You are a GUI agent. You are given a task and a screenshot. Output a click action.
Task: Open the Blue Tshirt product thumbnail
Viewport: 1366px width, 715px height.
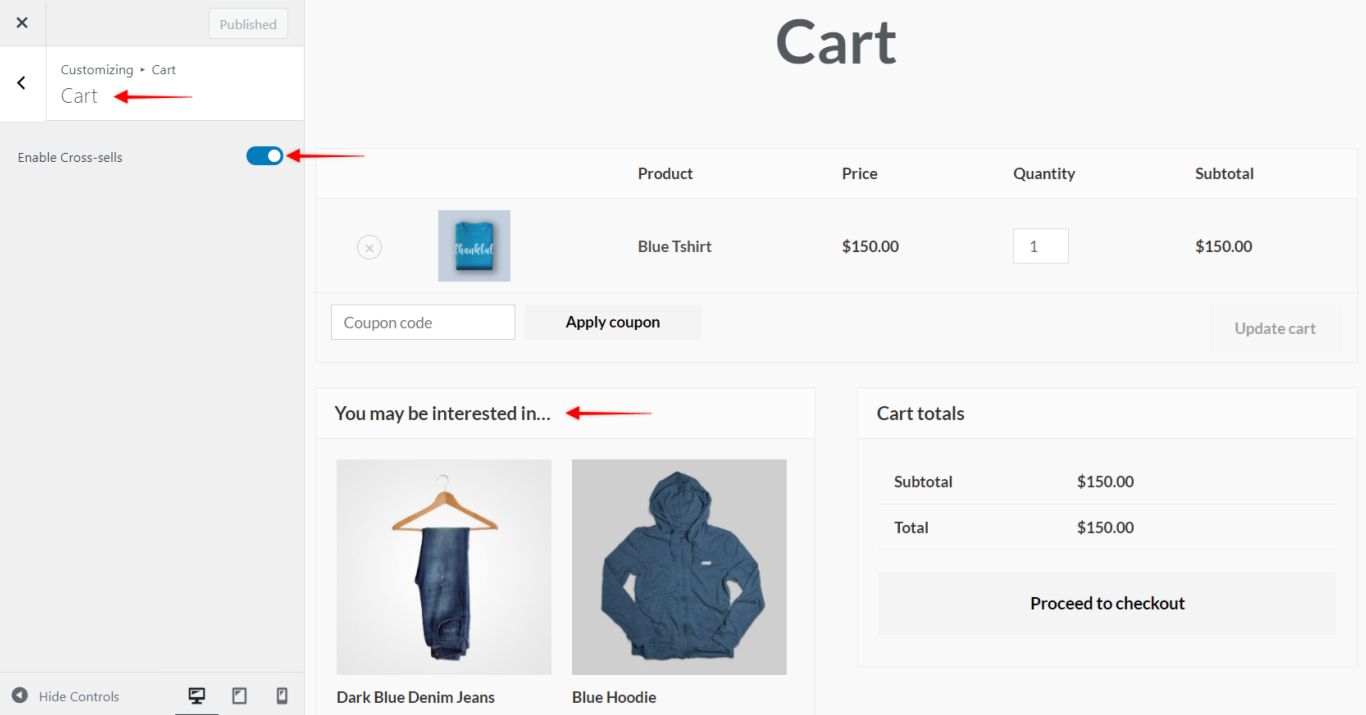[474, 246]
